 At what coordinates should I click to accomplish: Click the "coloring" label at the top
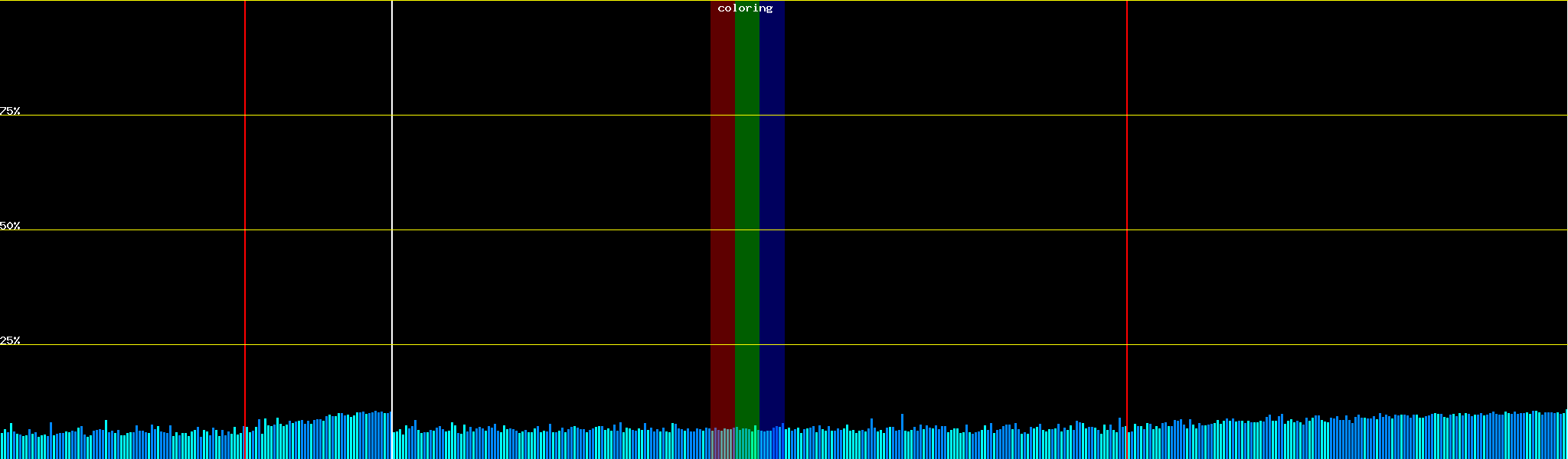745,8
